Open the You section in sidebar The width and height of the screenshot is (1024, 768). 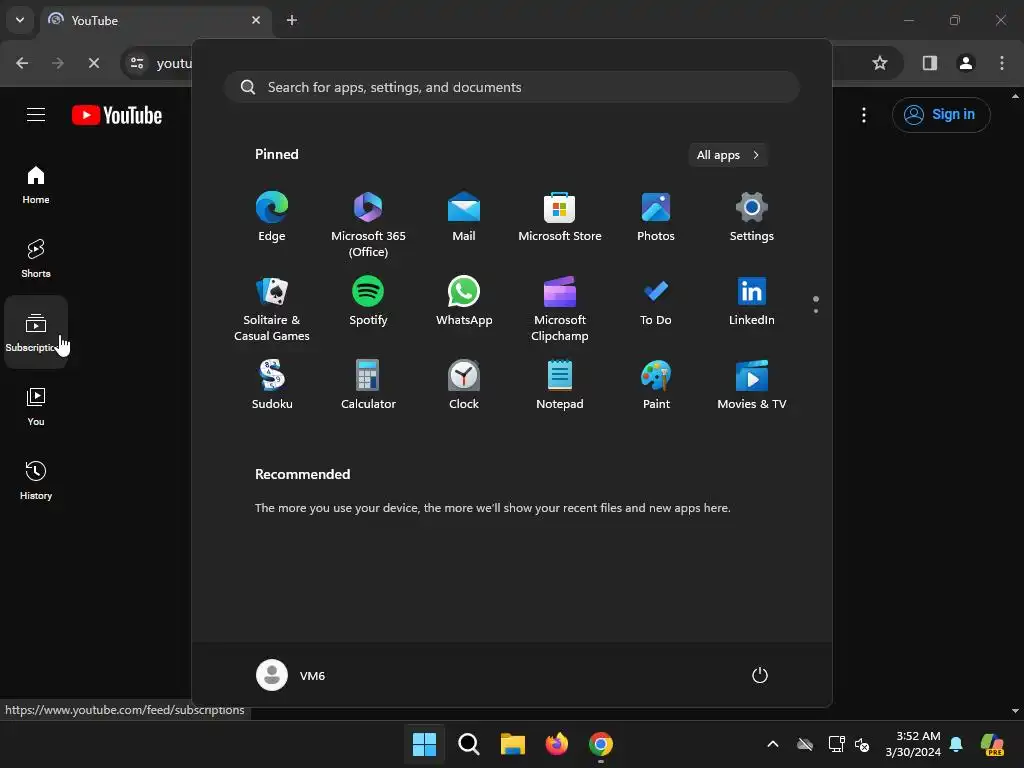[x=36, y=406]
